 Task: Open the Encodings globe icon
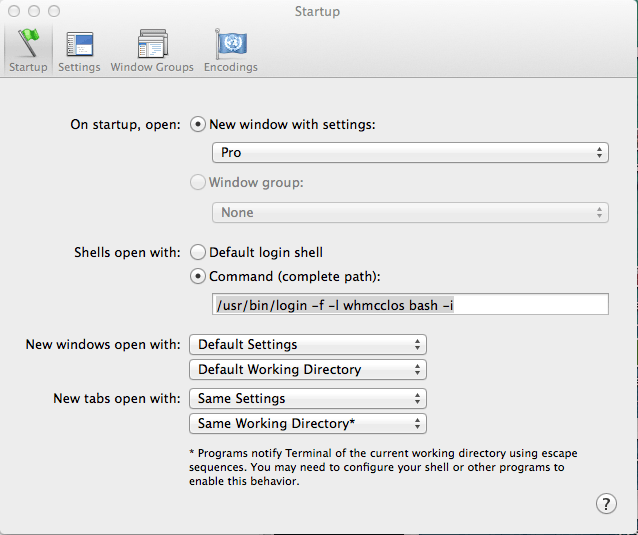click(231, 44)
